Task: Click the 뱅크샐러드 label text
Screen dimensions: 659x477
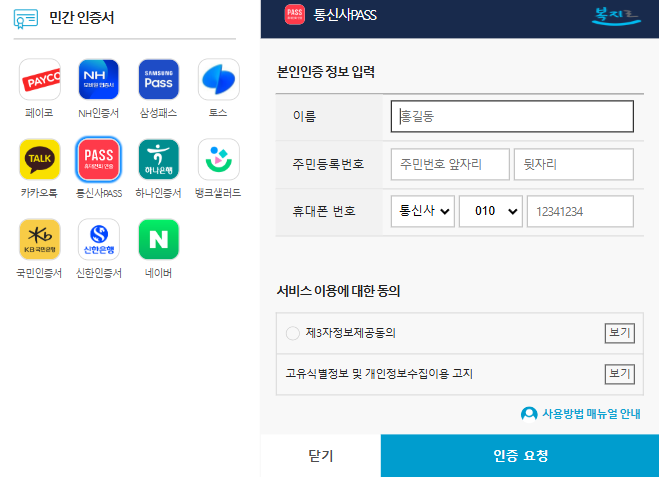Action: [x=218, y=193]
